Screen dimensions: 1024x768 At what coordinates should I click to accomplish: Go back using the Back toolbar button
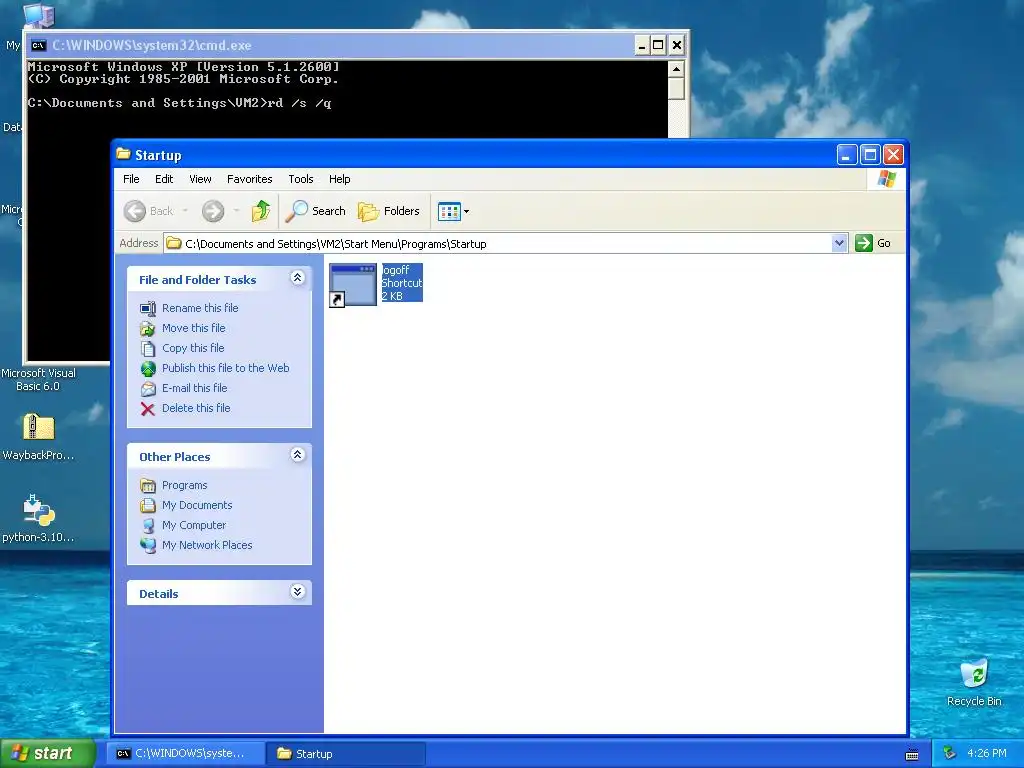(x=148, y=211)
